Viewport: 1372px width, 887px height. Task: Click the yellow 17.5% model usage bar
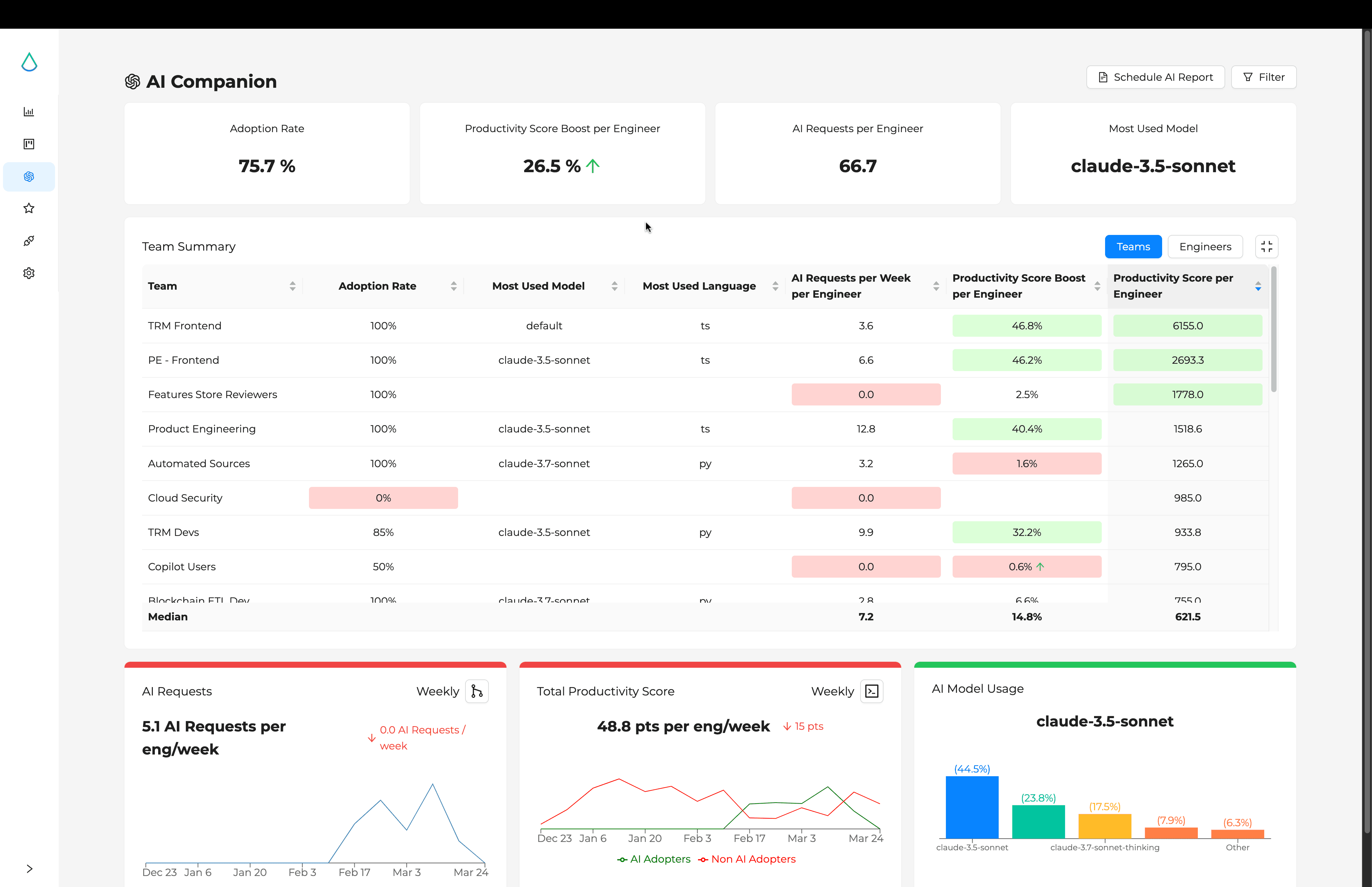click(1104, 826)
